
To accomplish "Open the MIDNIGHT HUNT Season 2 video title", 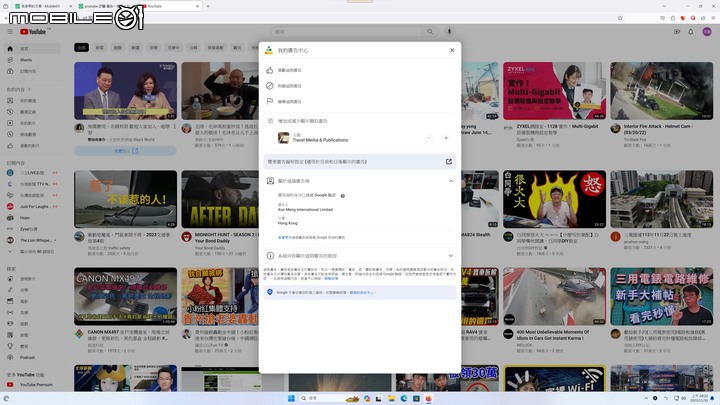I will pos(226,237).
